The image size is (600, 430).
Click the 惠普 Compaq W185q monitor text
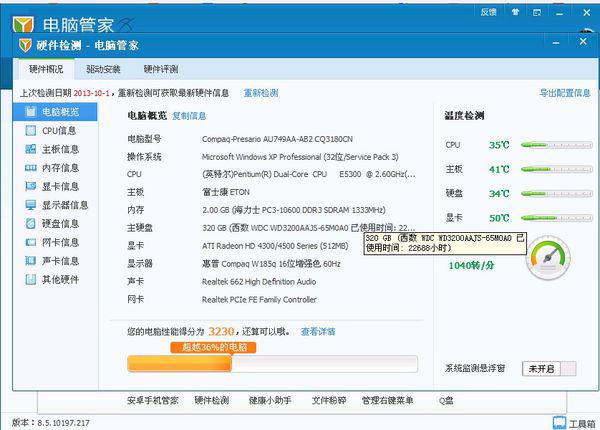point(271,264)
